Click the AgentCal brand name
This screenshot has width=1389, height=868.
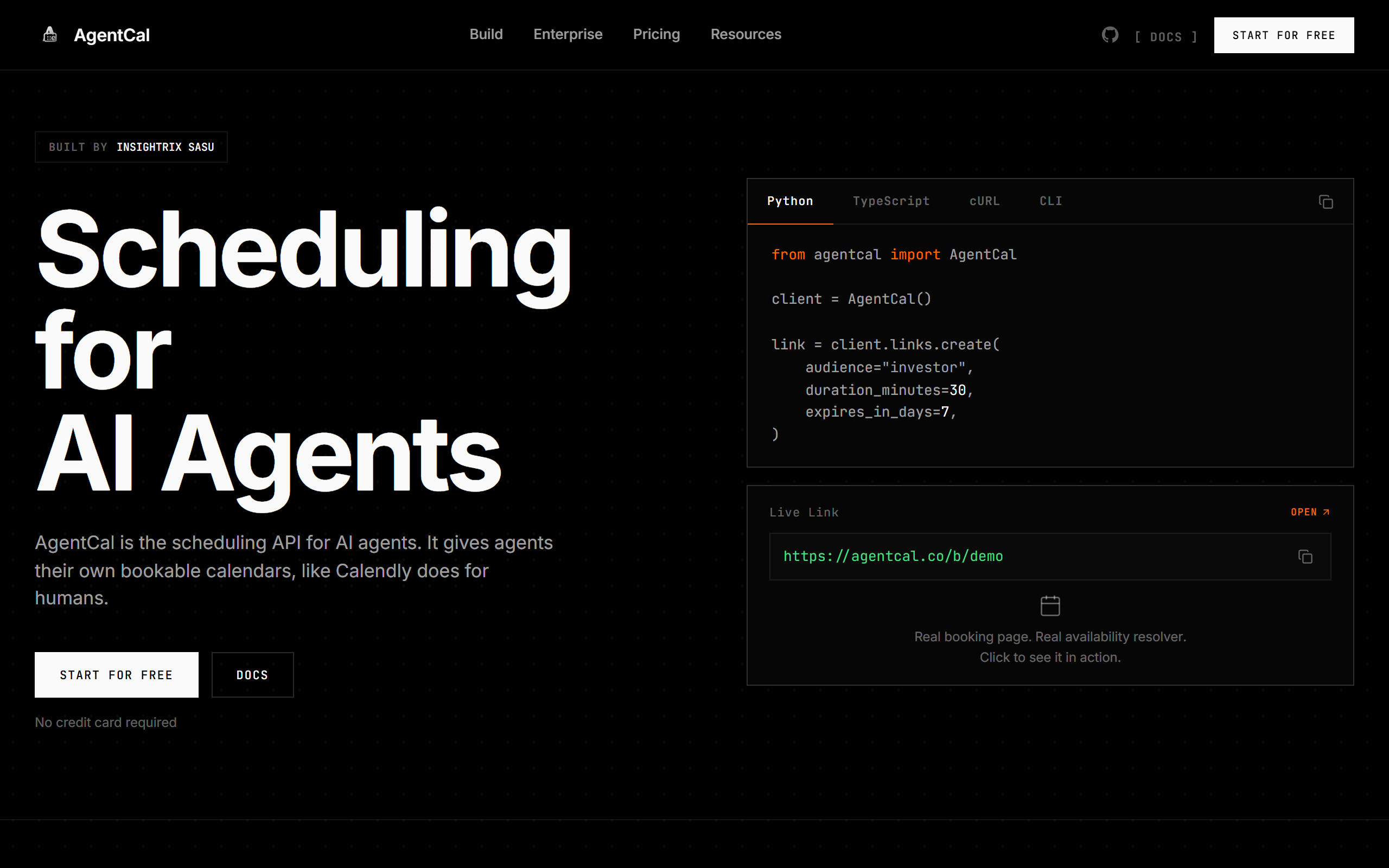[112, 35]
